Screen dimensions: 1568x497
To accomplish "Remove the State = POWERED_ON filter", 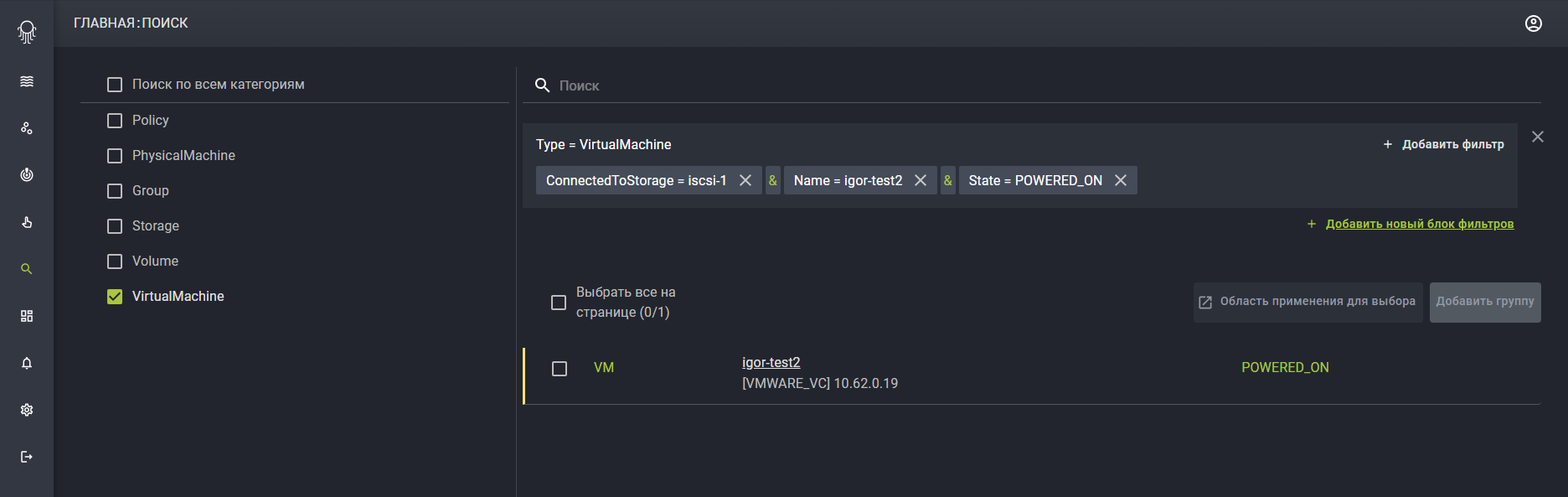I will pyautogui.click(x=1121, y=180).
